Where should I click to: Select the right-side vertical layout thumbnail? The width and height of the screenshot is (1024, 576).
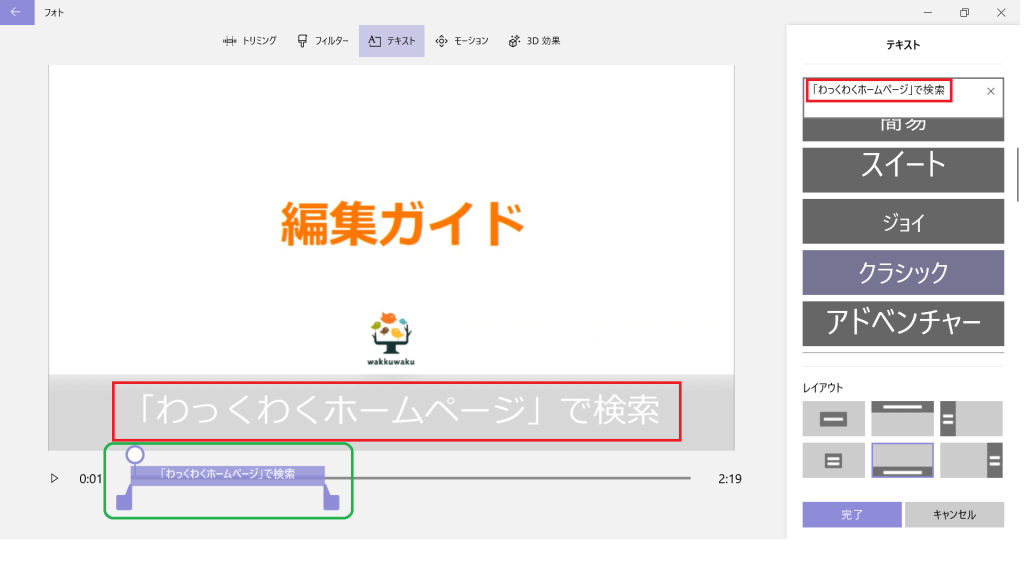pos(971,461)
